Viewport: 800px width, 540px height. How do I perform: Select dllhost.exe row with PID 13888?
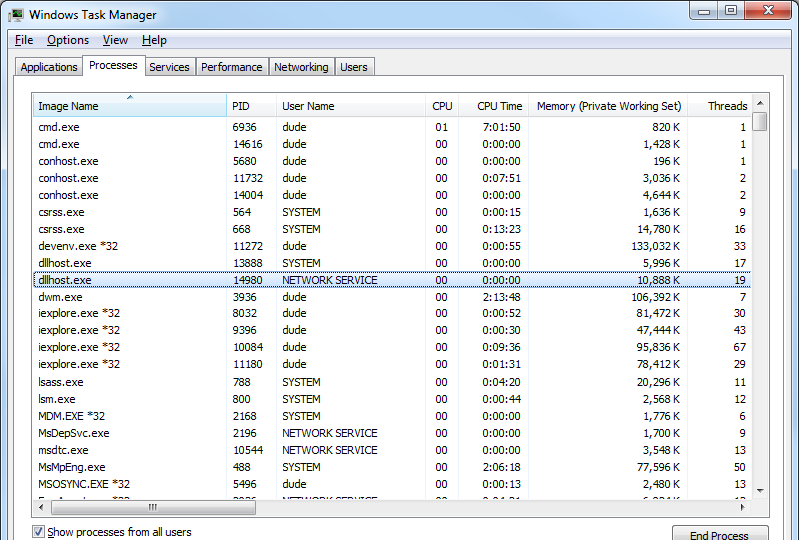pyautogui.click(x=392, y=263)
